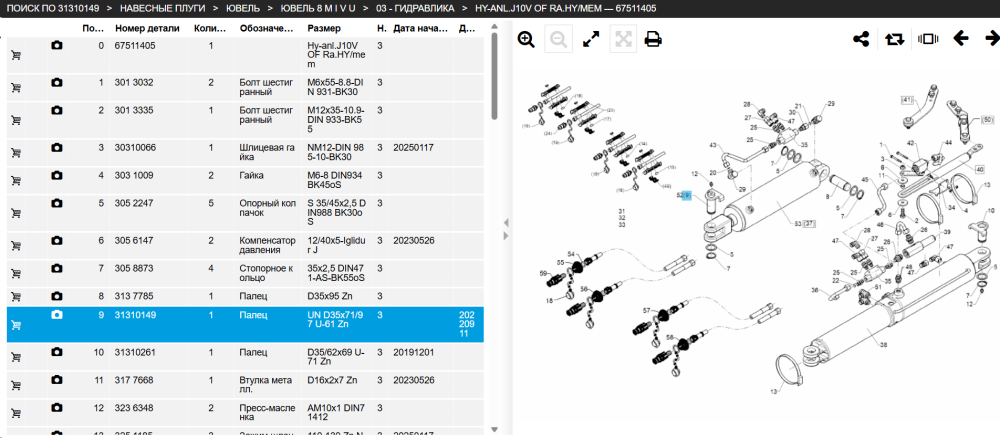Open photo for part 313 7785
Screen dimensions: 1000x438
click(x=57, y=296)
